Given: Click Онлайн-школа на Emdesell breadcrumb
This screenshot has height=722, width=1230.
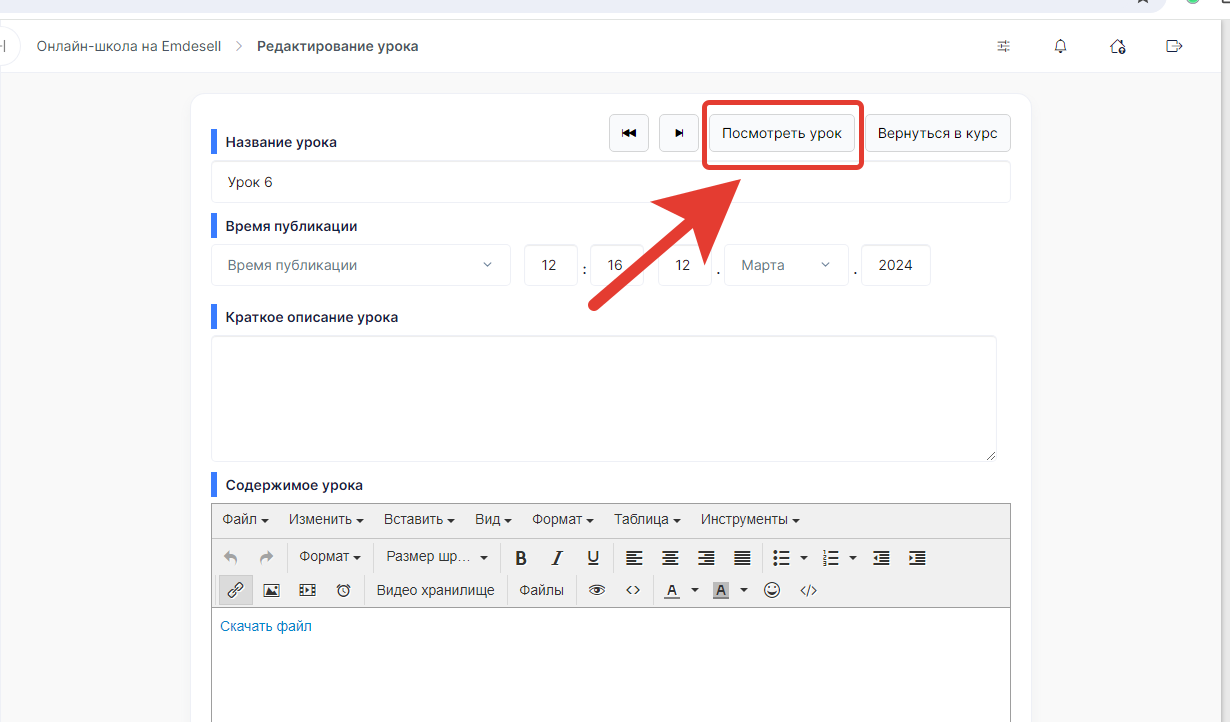Looking at the screenshot, I should point(128,46).
